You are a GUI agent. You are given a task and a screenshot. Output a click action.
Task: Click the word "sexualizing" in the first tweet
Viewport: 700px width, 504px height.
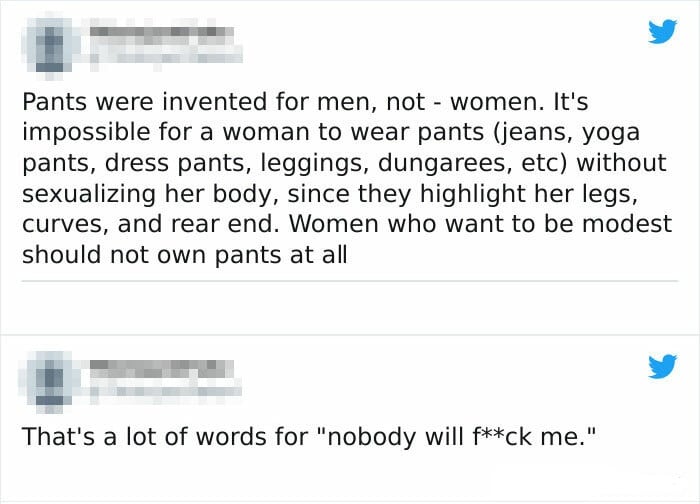[x=89, y=194]
